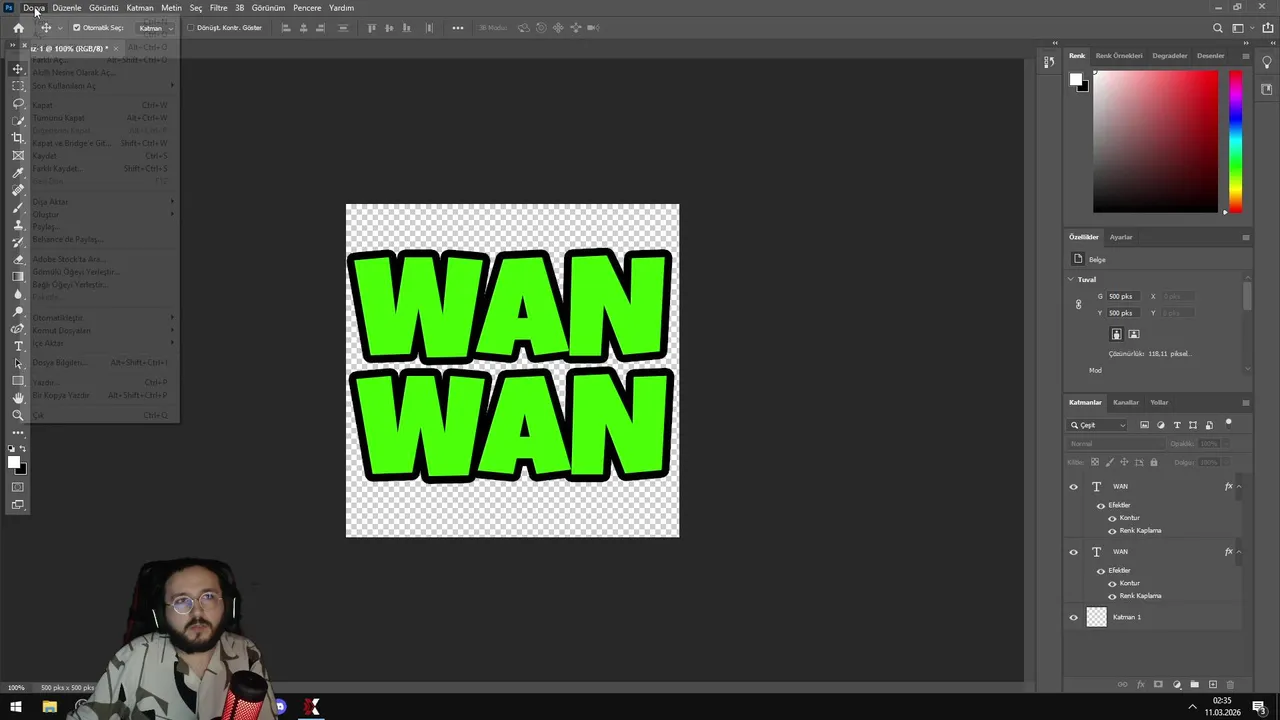Open the Windows Start menu
Image resolution: width=1280 pixels, height=720 pixels.
click(x=15, y=707)
